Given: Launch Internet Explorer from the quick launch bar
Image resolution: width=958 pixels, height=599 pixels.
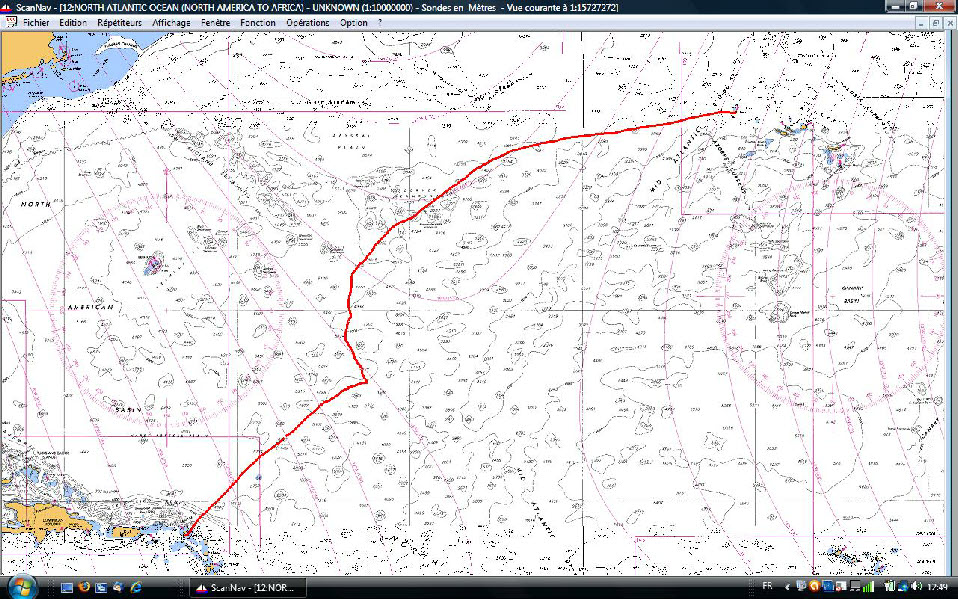Looking at the screenshot, I should point(134,587).
